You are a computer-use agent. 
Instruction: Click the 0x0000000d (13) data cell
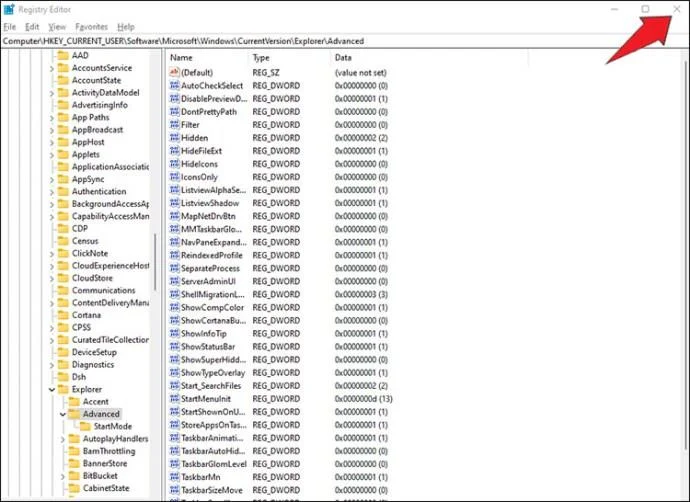[363, 399]
